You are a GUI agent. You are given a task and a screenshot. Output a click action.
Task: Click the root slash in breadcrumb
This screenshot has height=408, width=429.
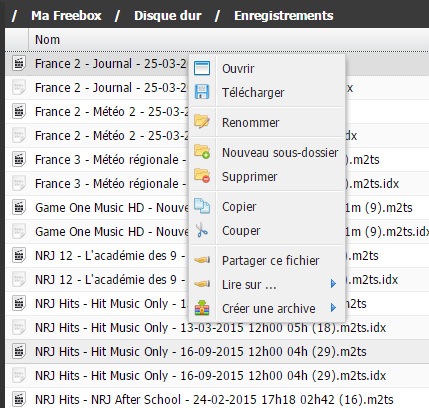coord(14,16)
